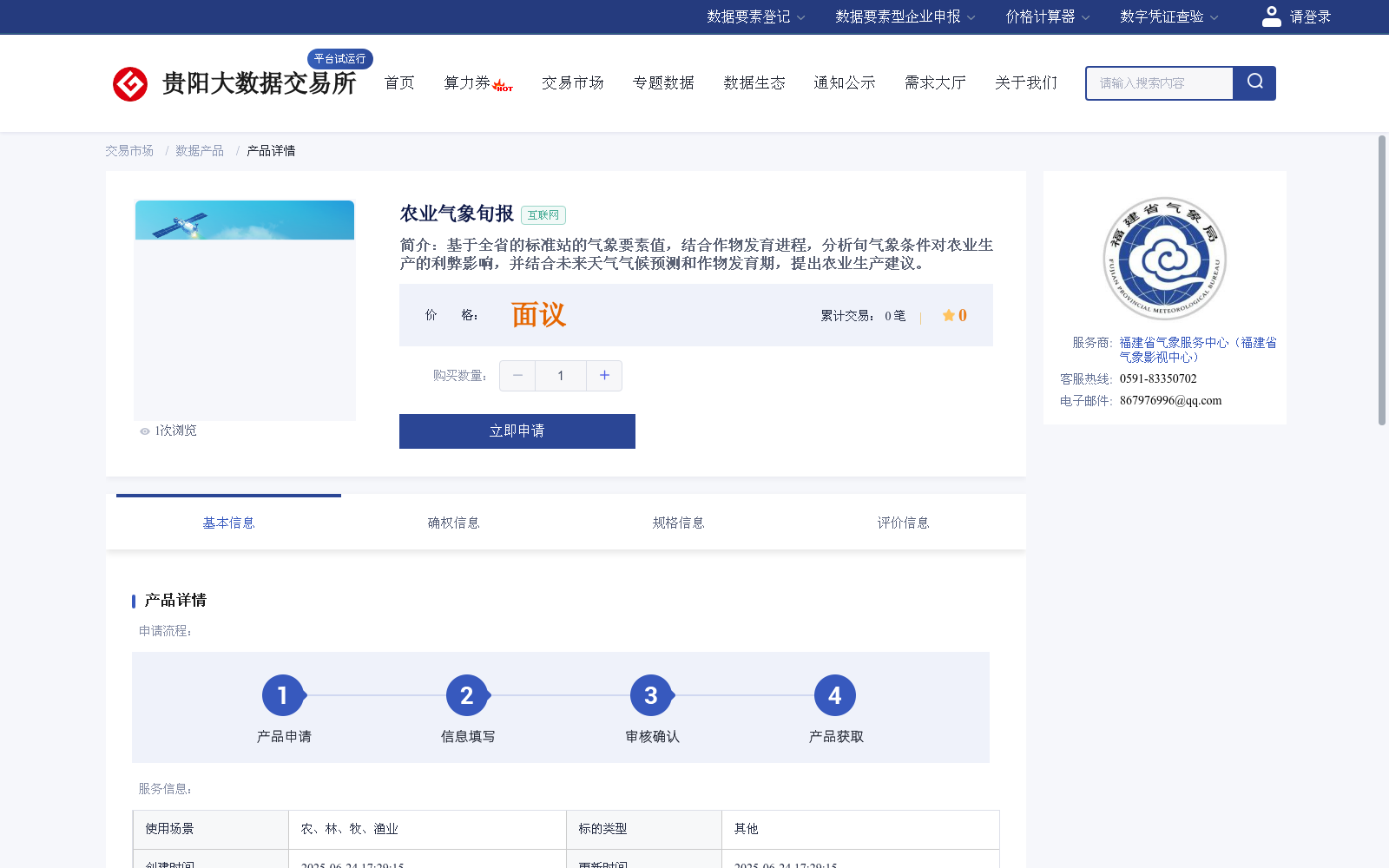
Task: Open the 算力券 nav item
Action: (x=467, y=82)
